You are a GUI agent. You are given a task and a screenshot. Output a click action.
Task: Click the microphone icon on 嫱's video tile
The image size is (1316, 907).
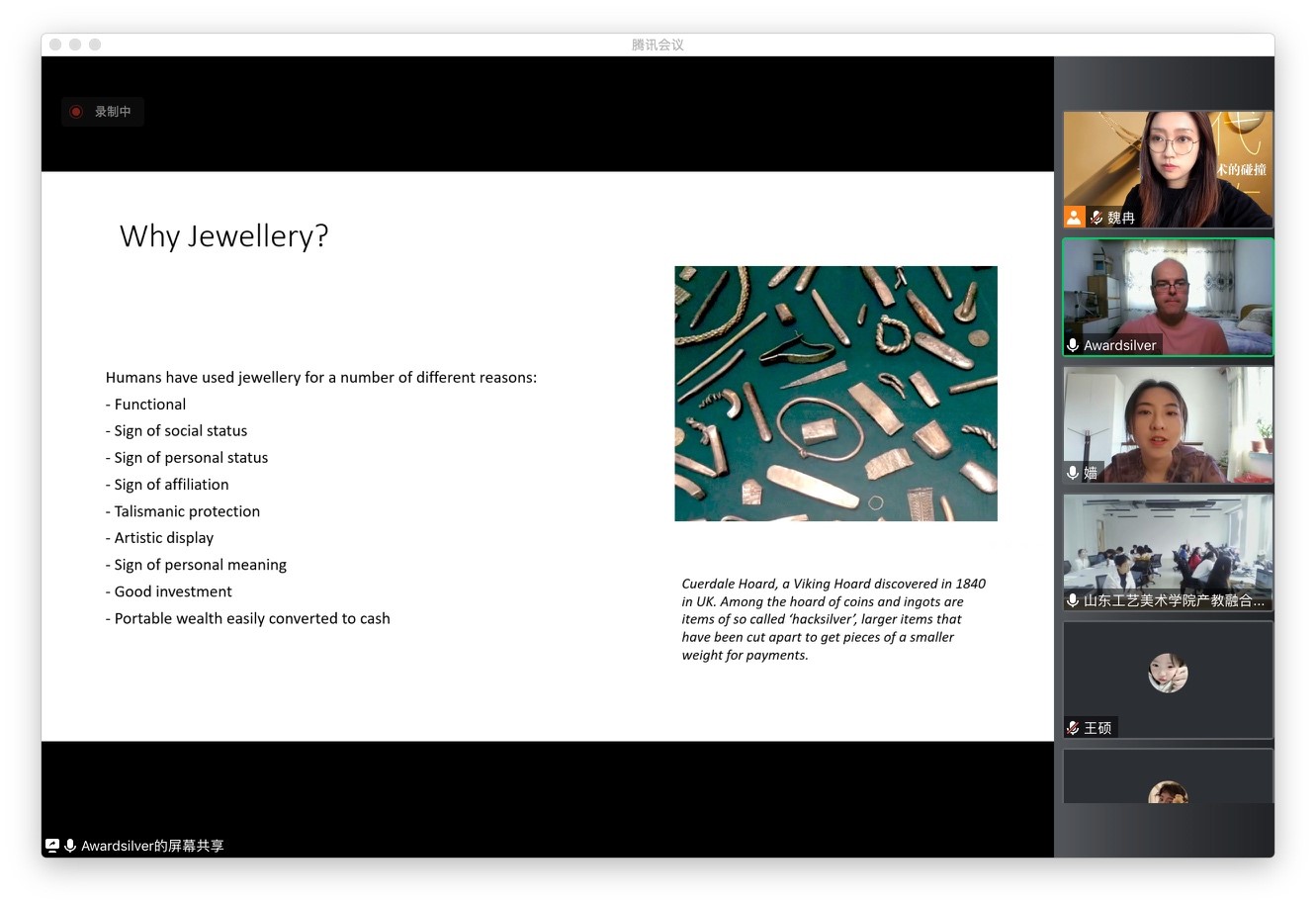click(x=1073, y=473)
